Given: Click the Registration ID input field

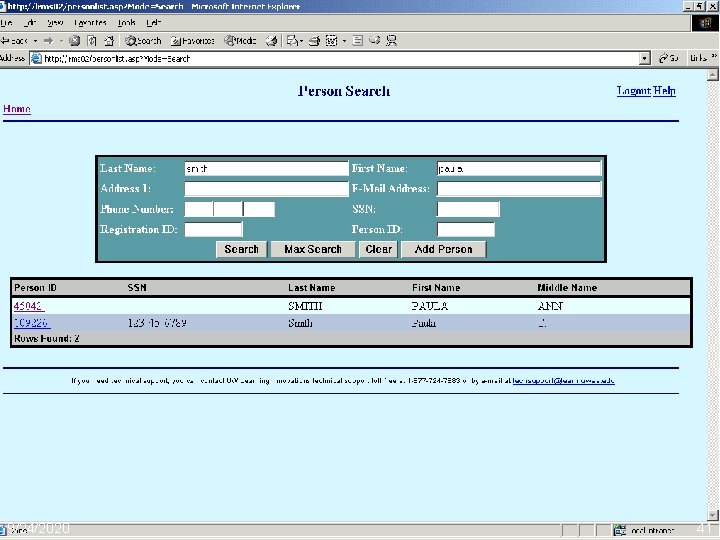Looking at the screenshot, I should (x=214, y=229).
